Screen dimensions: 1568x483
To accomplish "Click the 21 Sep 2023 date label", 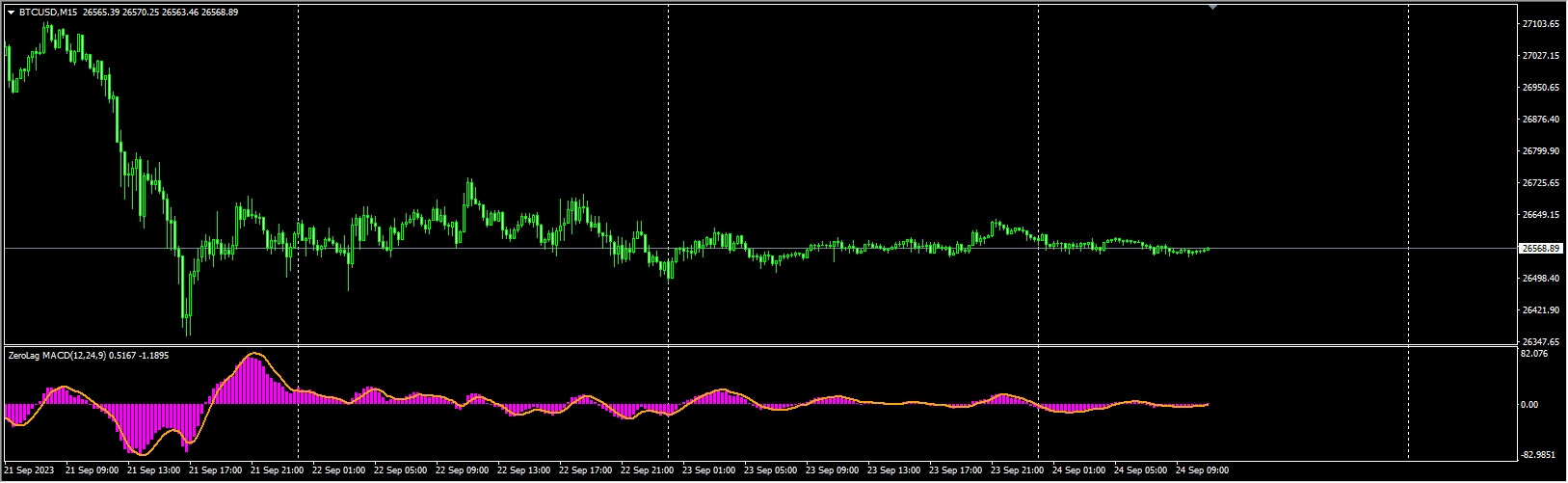I will [x=27, y=470].
